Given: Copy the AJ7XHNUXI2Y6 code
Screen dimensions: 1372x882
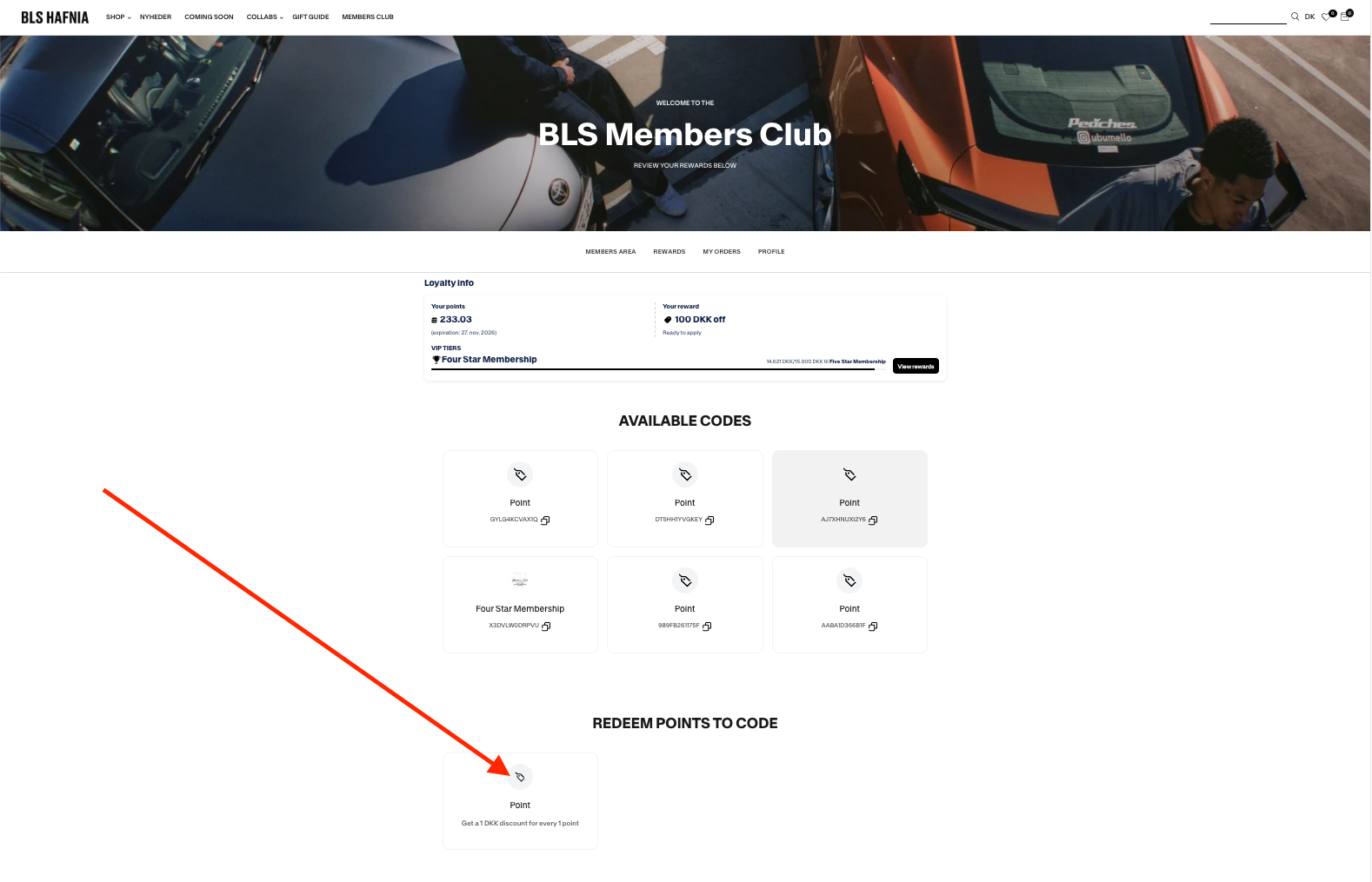Looking at the screenshot, I should pyautogui.click(x=873, y=521).
